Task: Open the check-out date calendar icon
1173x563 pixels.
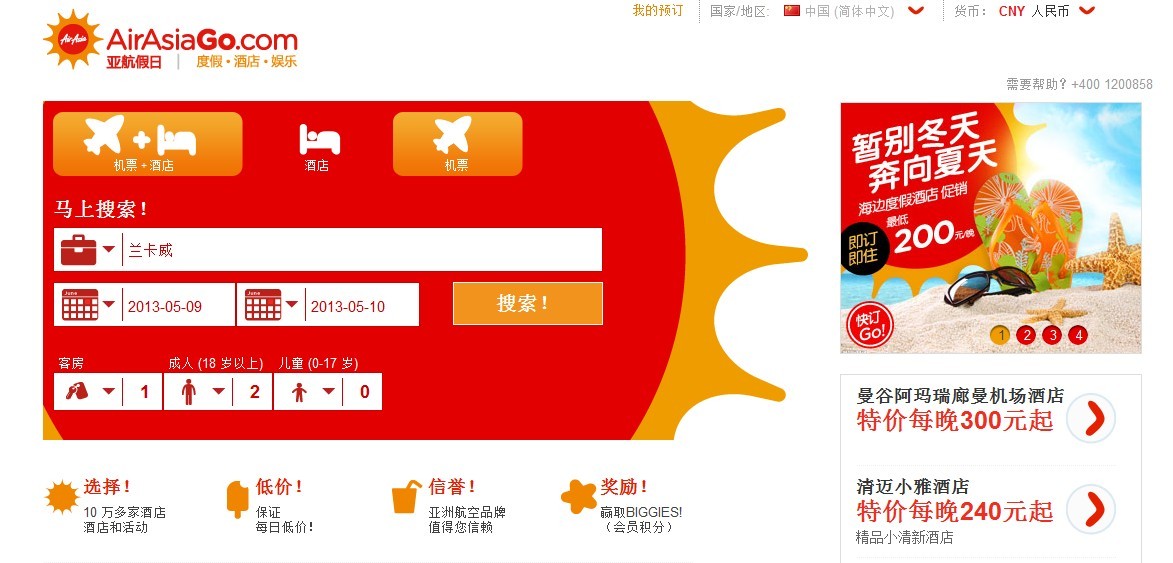Action: coord(263,304)
